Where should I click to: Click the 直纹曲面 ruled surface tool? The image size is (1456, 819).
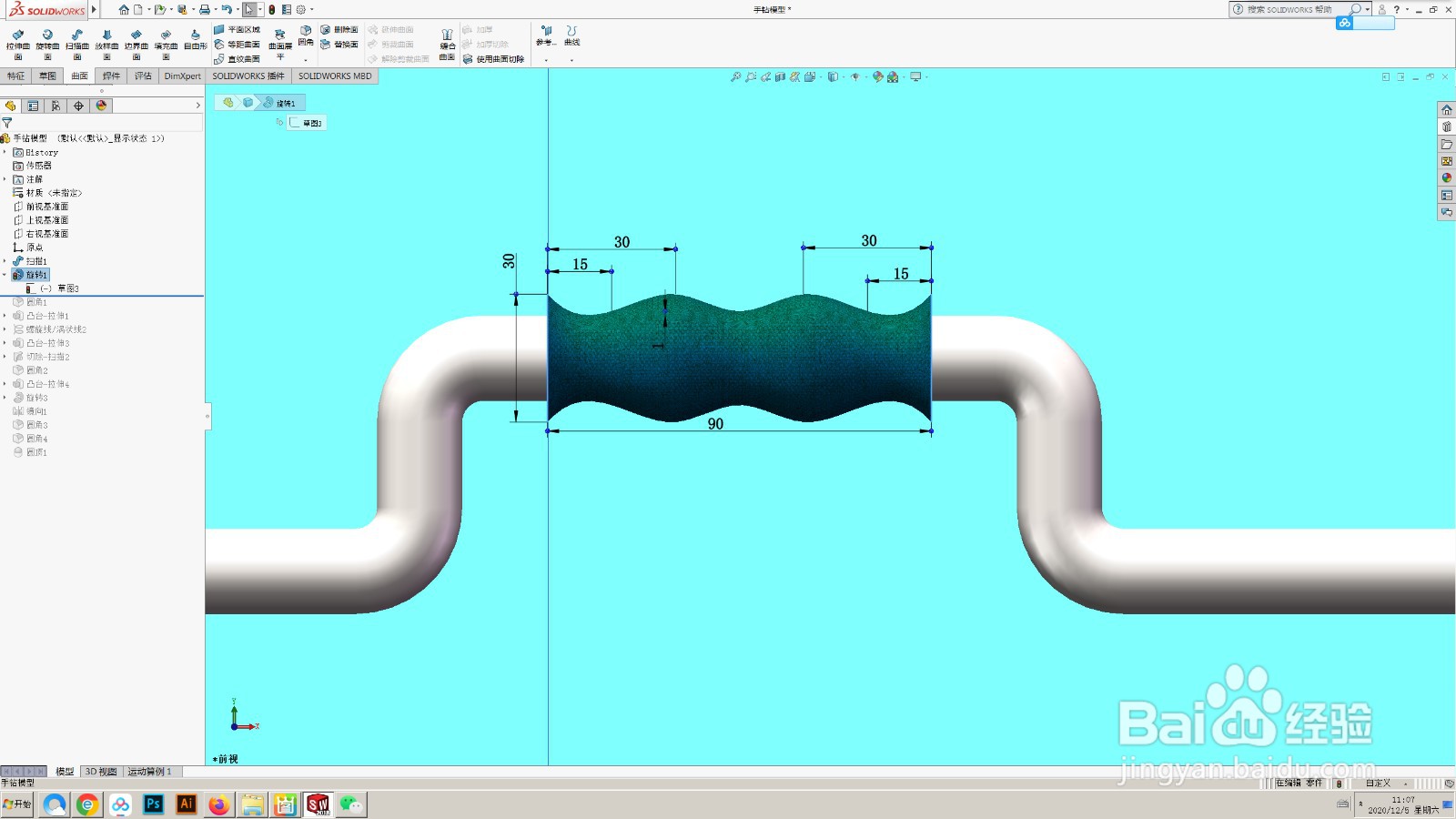[237, 59]
